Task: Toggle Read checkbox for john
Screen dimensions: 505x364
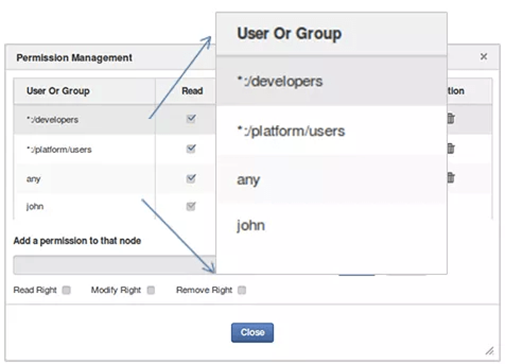Action: (x=191, y=206)
